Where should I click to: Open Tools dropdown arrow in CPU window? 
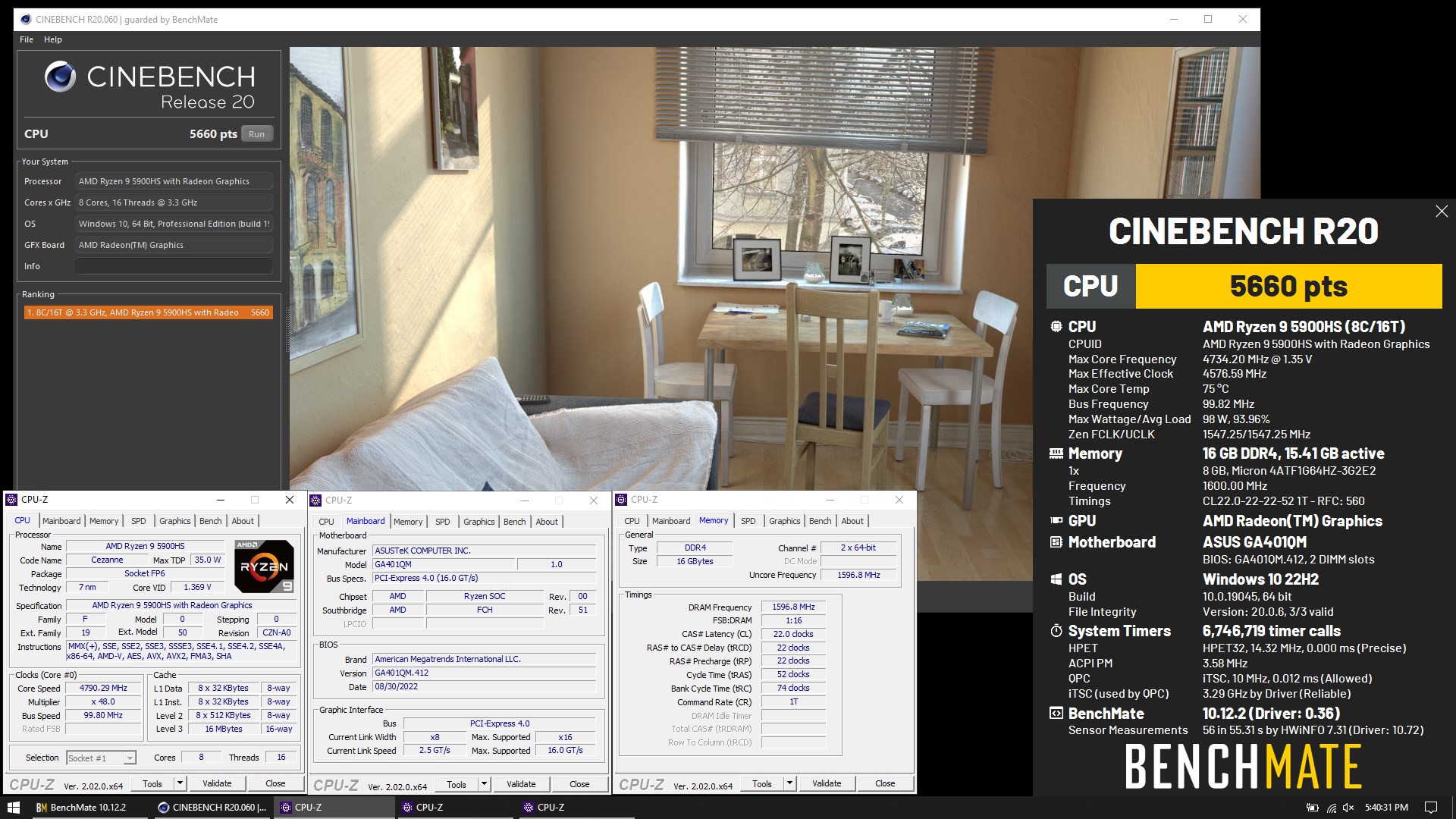point(180,783)
